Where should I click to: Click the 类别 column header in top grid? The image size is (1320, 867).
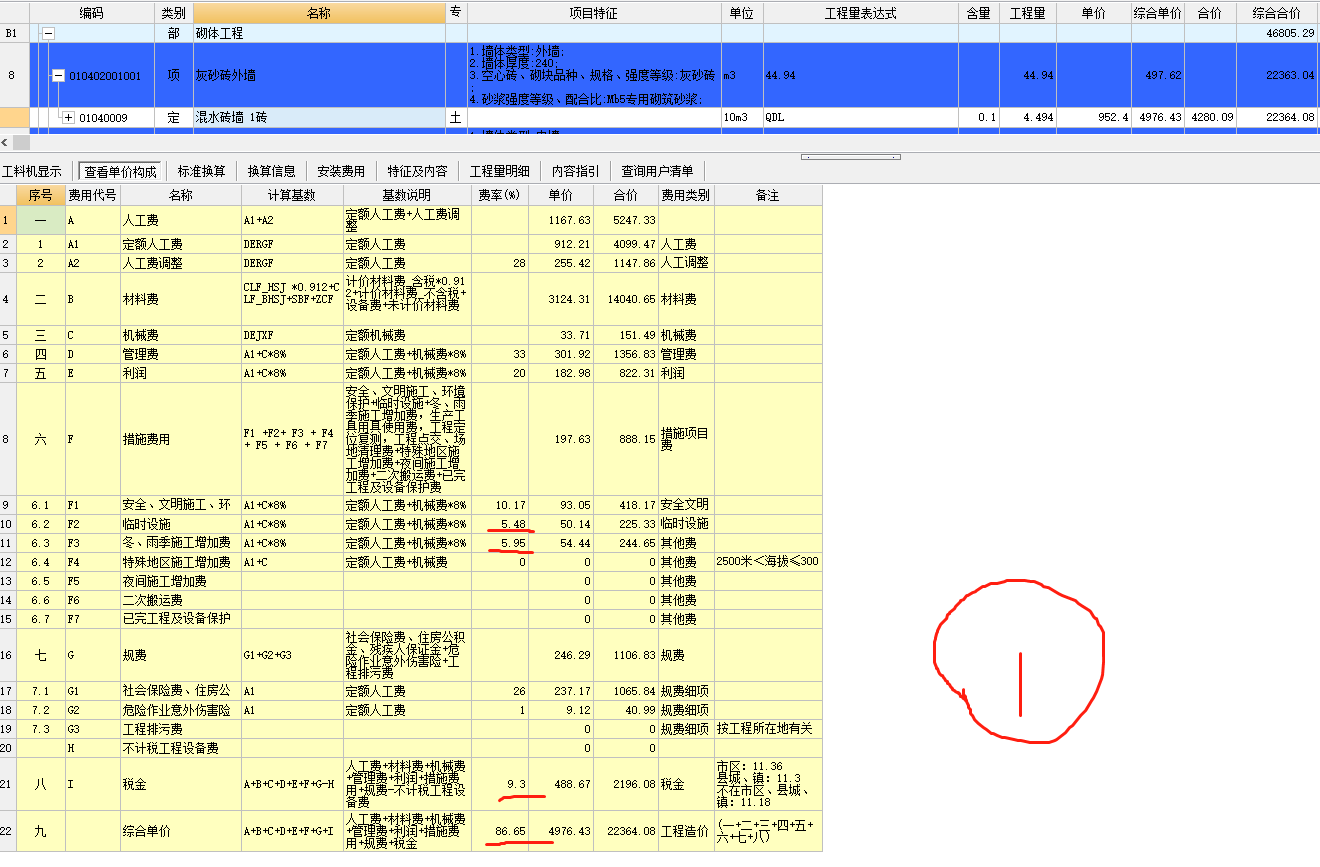[x=174, y=13]
